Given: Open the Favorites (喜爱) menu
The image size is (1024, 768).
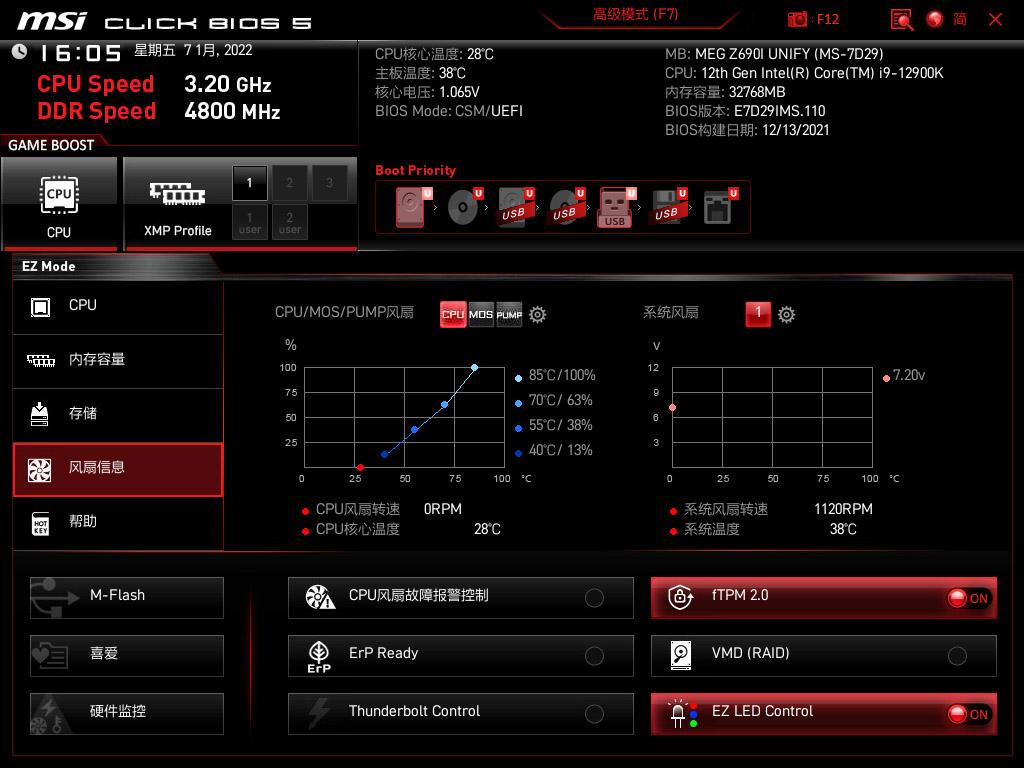Looking at the screenshot, I should point(127,656).
